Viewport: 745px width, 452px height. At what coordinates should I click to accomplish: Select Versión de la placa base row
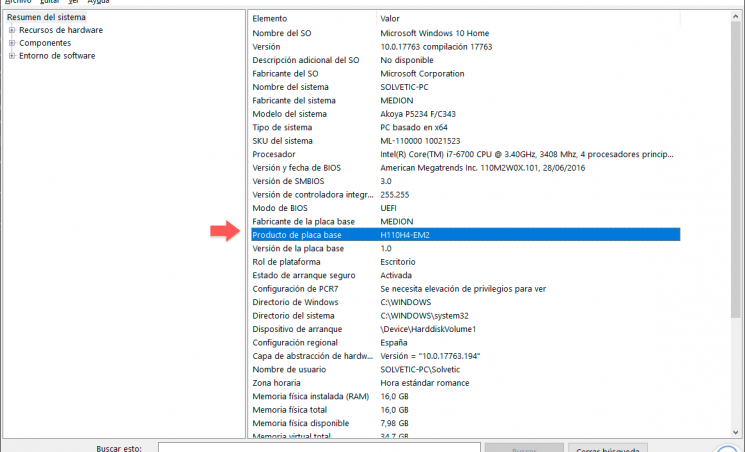coord(466,248)
